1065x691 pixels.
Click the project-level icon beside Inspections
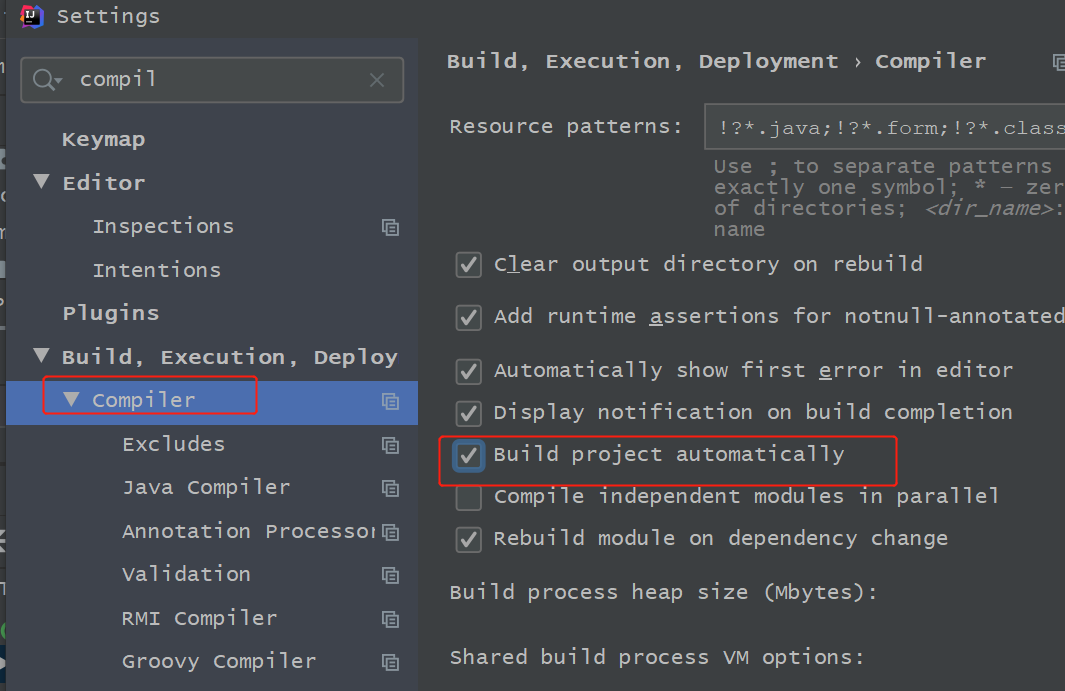(x=390, y=227)
